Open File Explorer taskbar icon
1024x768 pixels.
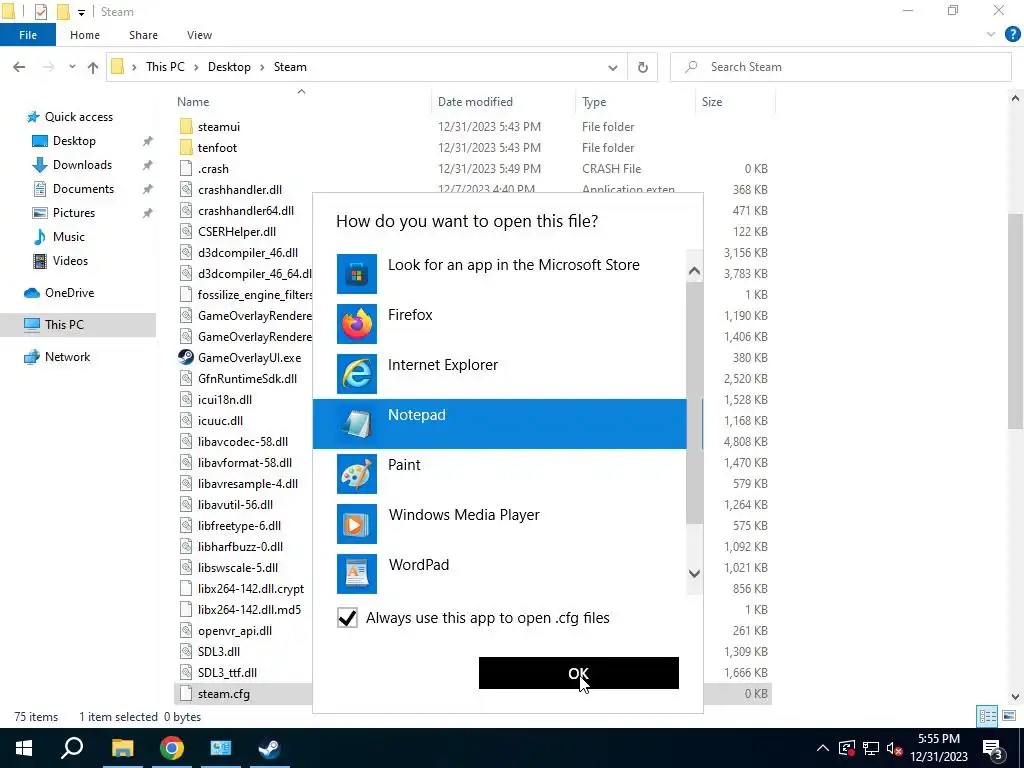coord(122,748)
